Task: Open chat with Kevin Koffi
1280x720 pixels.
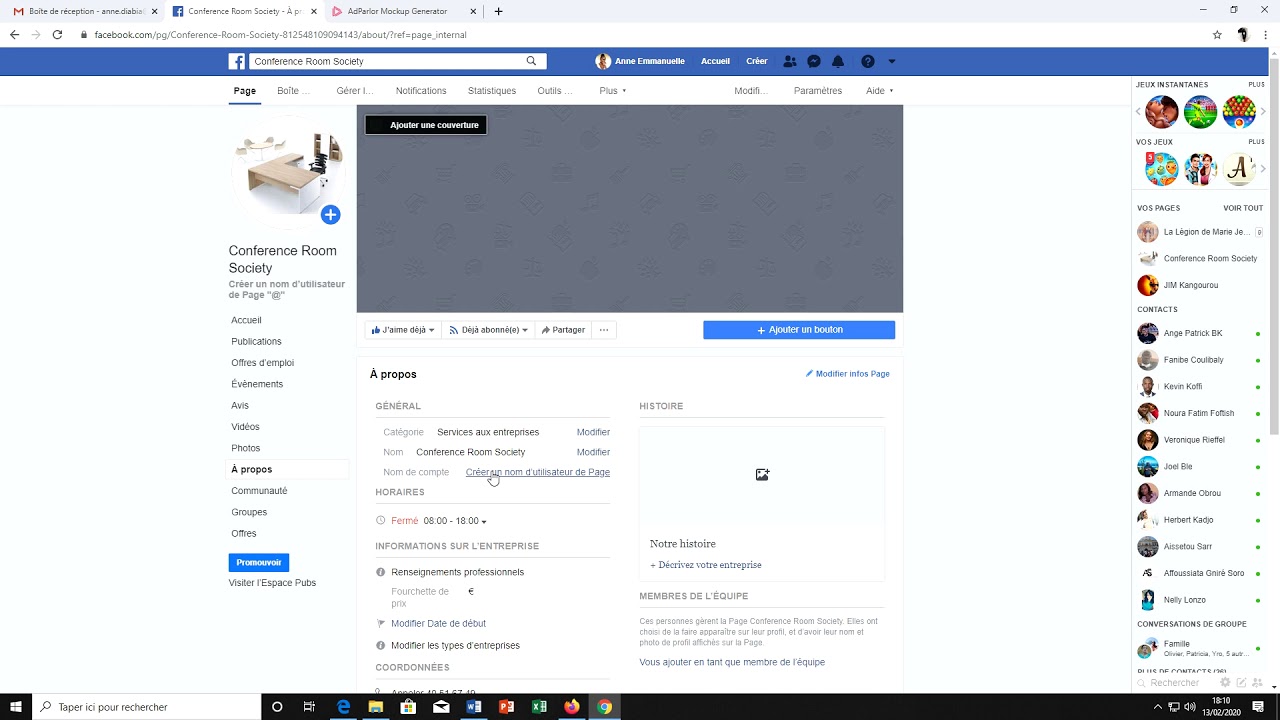Action: point(1183,386)
